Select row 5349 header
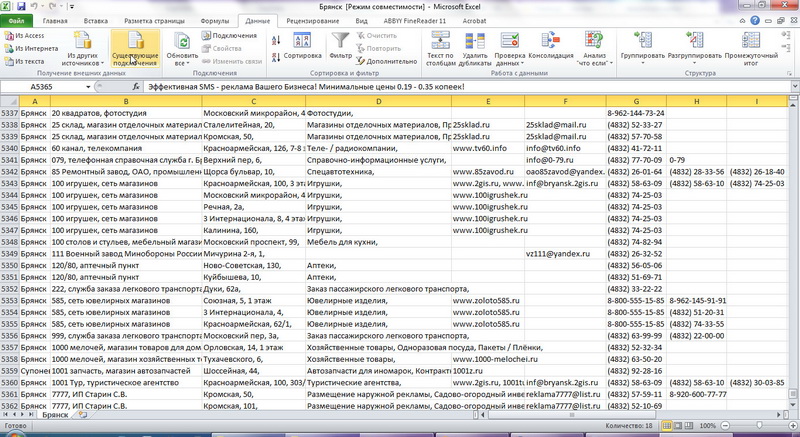This screenshot has width=800, height=437. tap(10, 254)
